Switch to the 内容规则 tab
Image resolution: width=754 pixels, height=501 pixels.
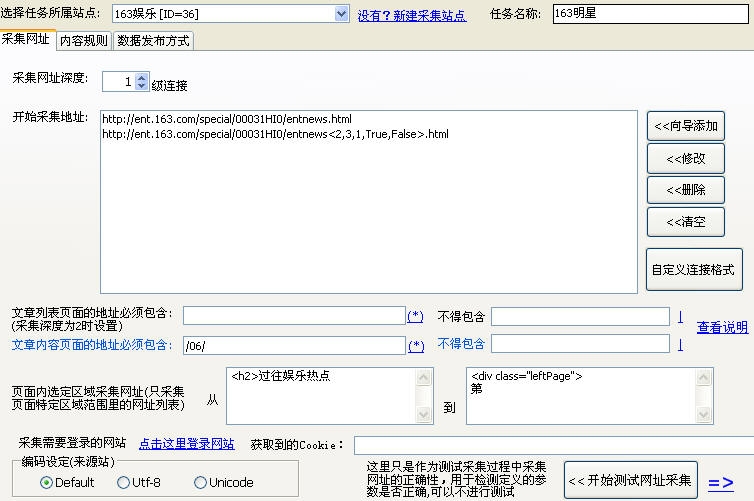[x=83, y=40]
